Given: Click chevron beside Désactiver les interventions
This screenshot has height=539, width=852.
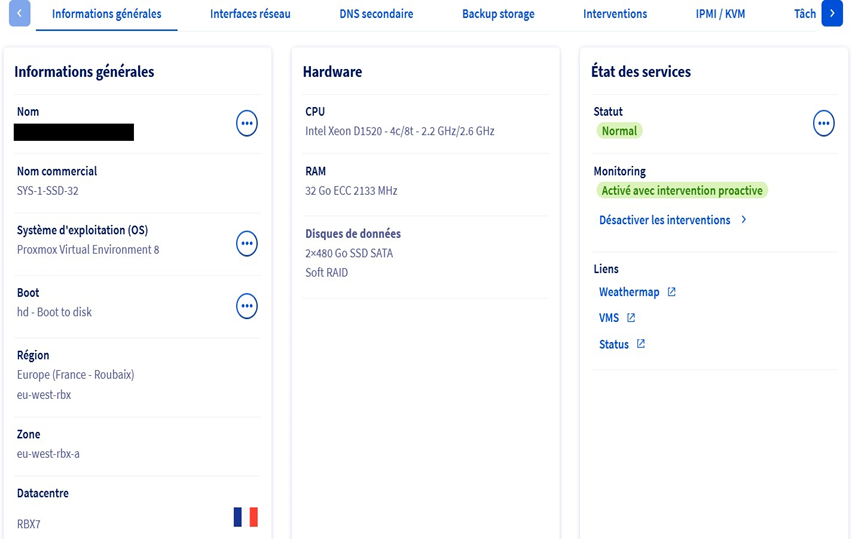Looking at the screenshot, I should [744, 220].
